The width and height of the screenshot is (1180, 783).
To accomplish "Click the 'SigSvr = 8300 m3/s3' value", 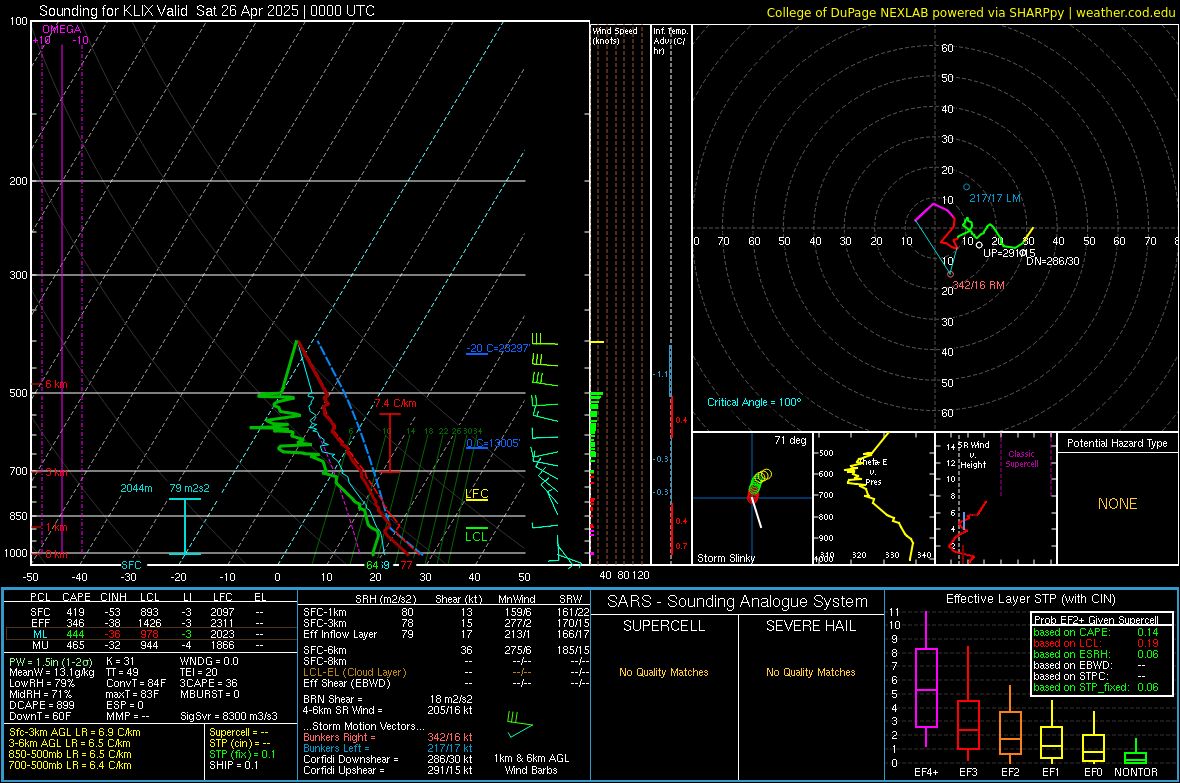I will click(x=229, y=717).
